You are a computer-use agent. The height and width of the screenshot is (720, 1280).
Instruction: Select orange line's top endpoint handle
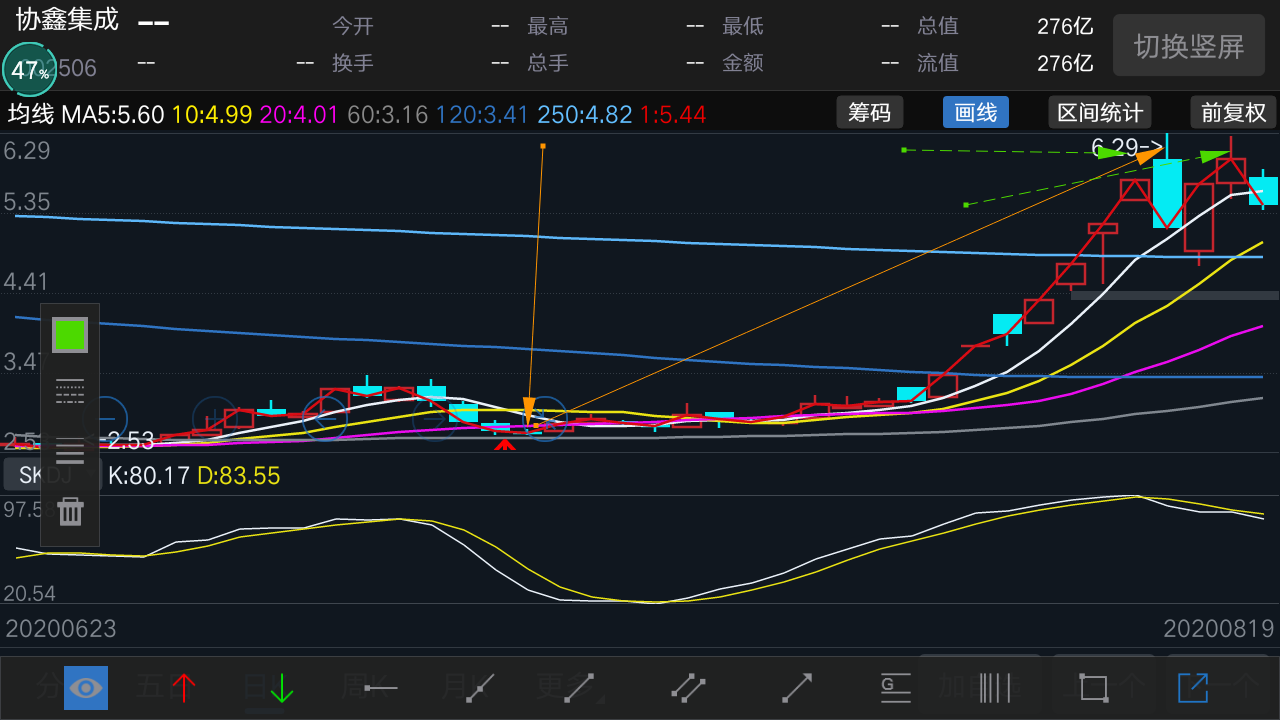[543, 146]
